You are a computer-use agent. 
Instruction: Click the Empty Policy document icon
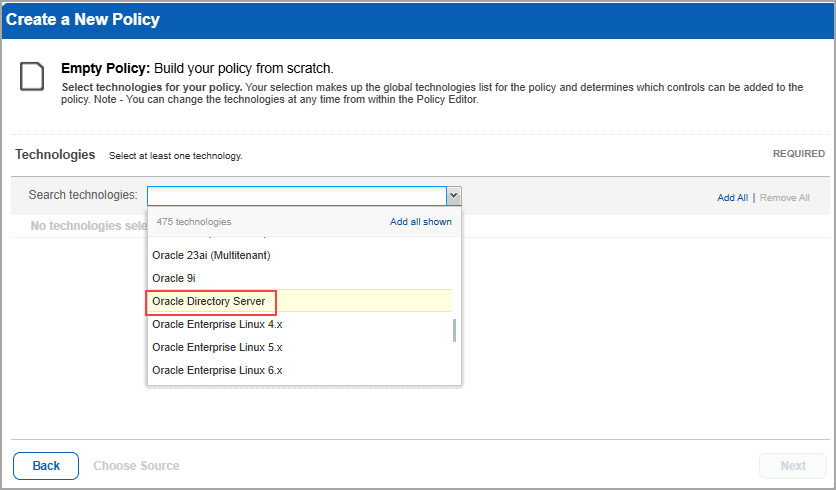point(32,76)
